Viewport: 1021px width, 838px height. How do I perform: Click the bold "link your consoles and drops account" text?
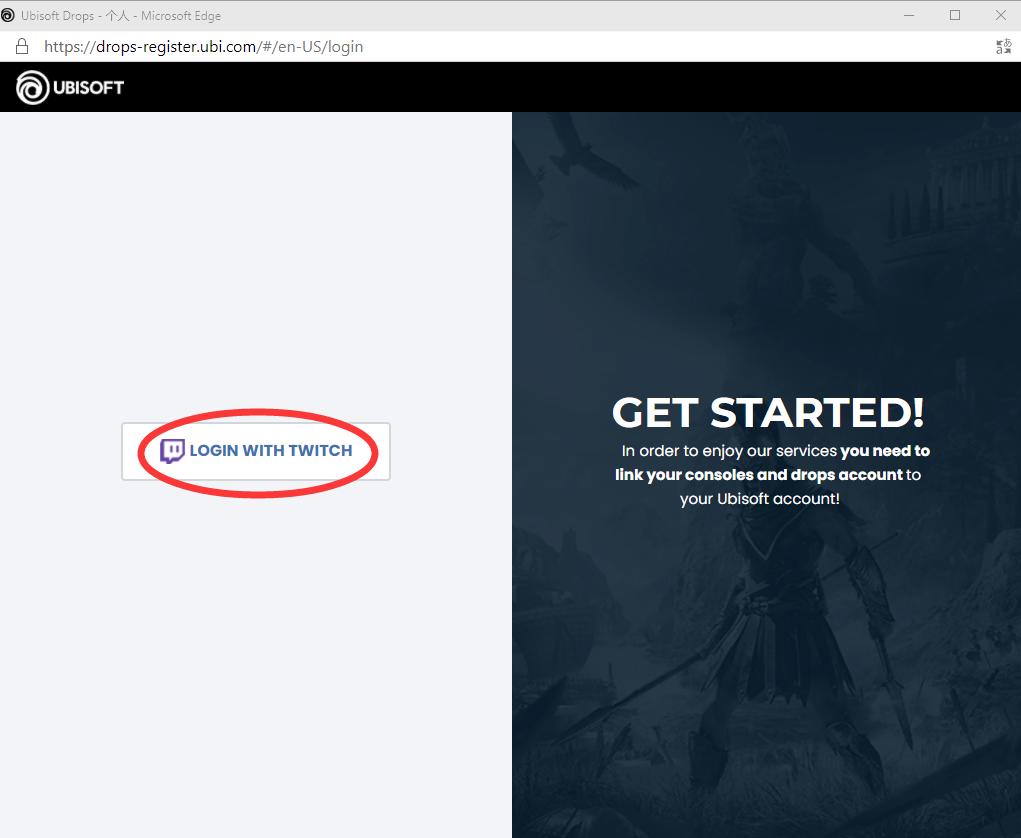(758, 475)
